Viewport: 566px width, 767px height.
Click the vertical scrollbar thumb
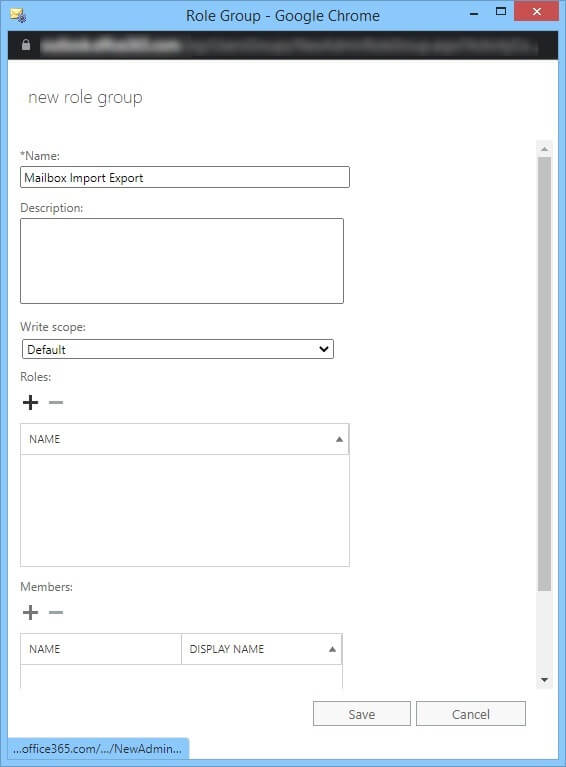544,374
